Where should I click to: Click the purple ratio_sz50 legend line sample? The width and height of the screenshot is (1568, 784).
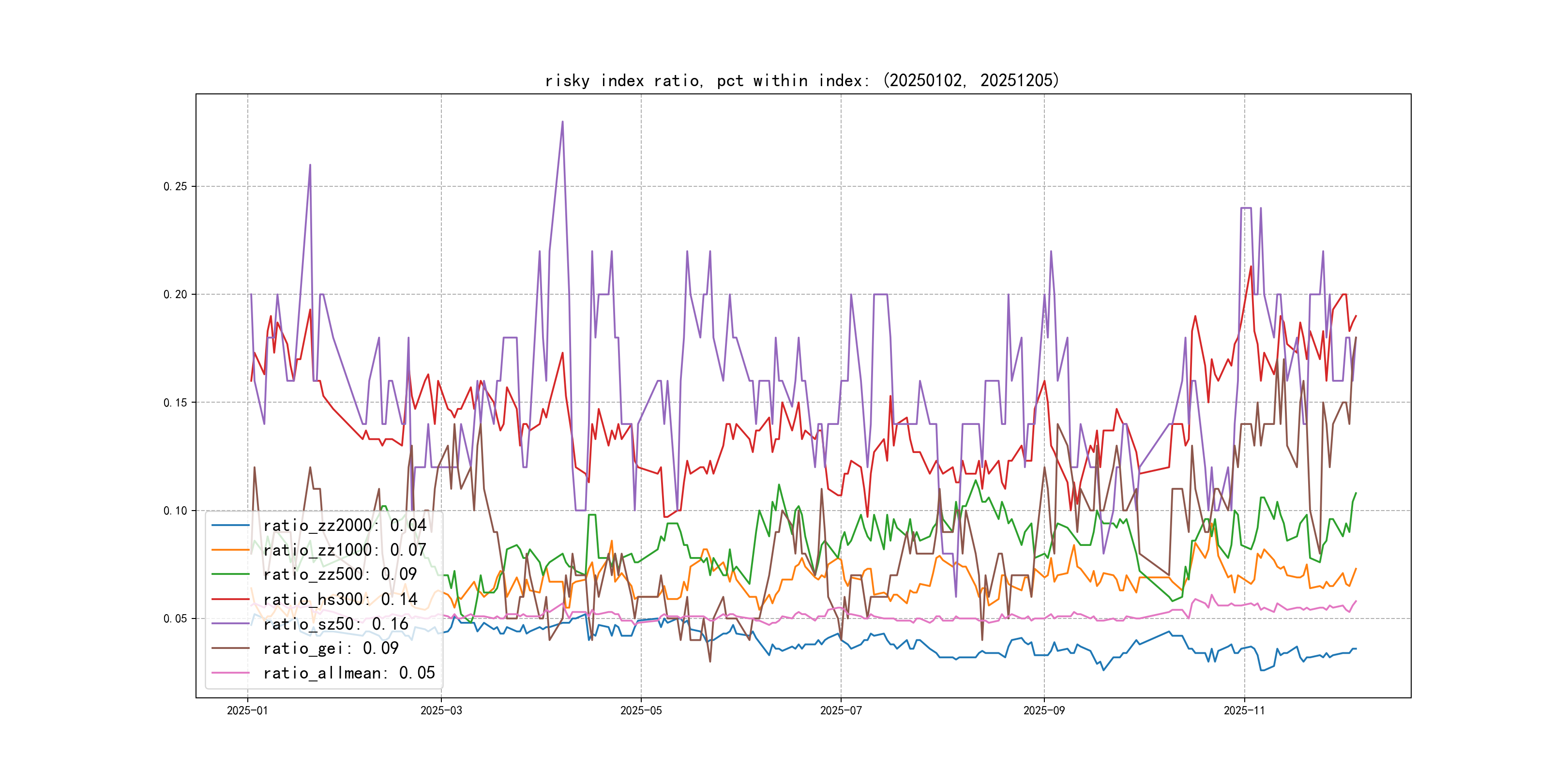click(x=230, y=623)
